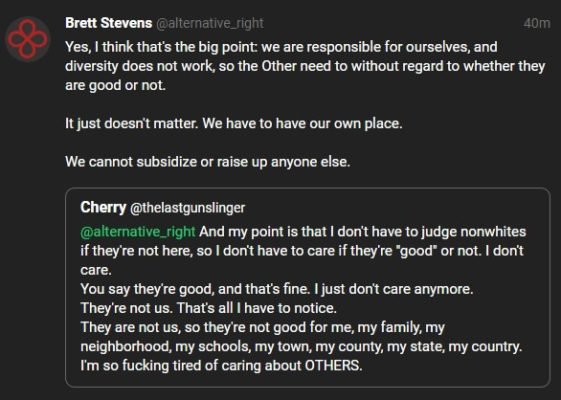The height and width of the screenshot is (400, 561).
Task: Open the red quatrefoil profile avatar
Action: 28,39
